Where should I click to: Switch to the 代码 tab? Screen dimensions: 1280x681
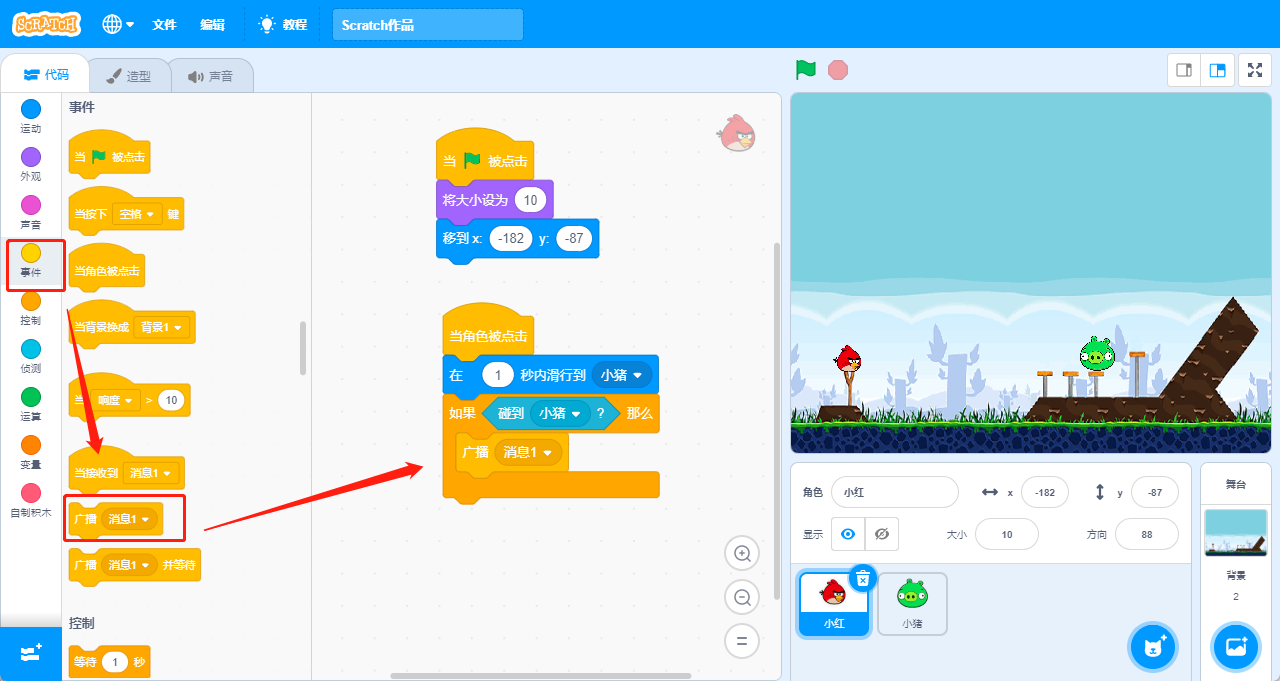pyautogui.click(x=45, y=75)
